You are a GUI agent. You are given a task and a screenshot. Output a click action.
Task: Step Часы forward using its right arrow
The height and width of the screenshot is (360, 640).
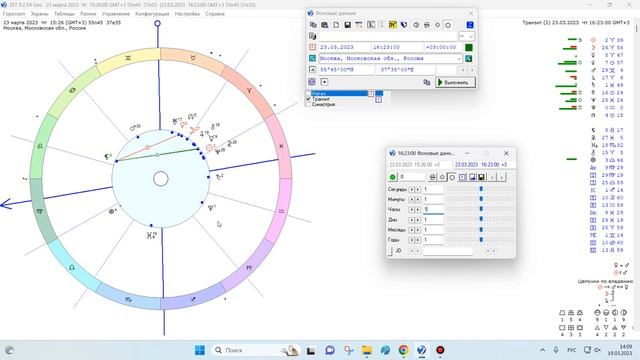418,209
